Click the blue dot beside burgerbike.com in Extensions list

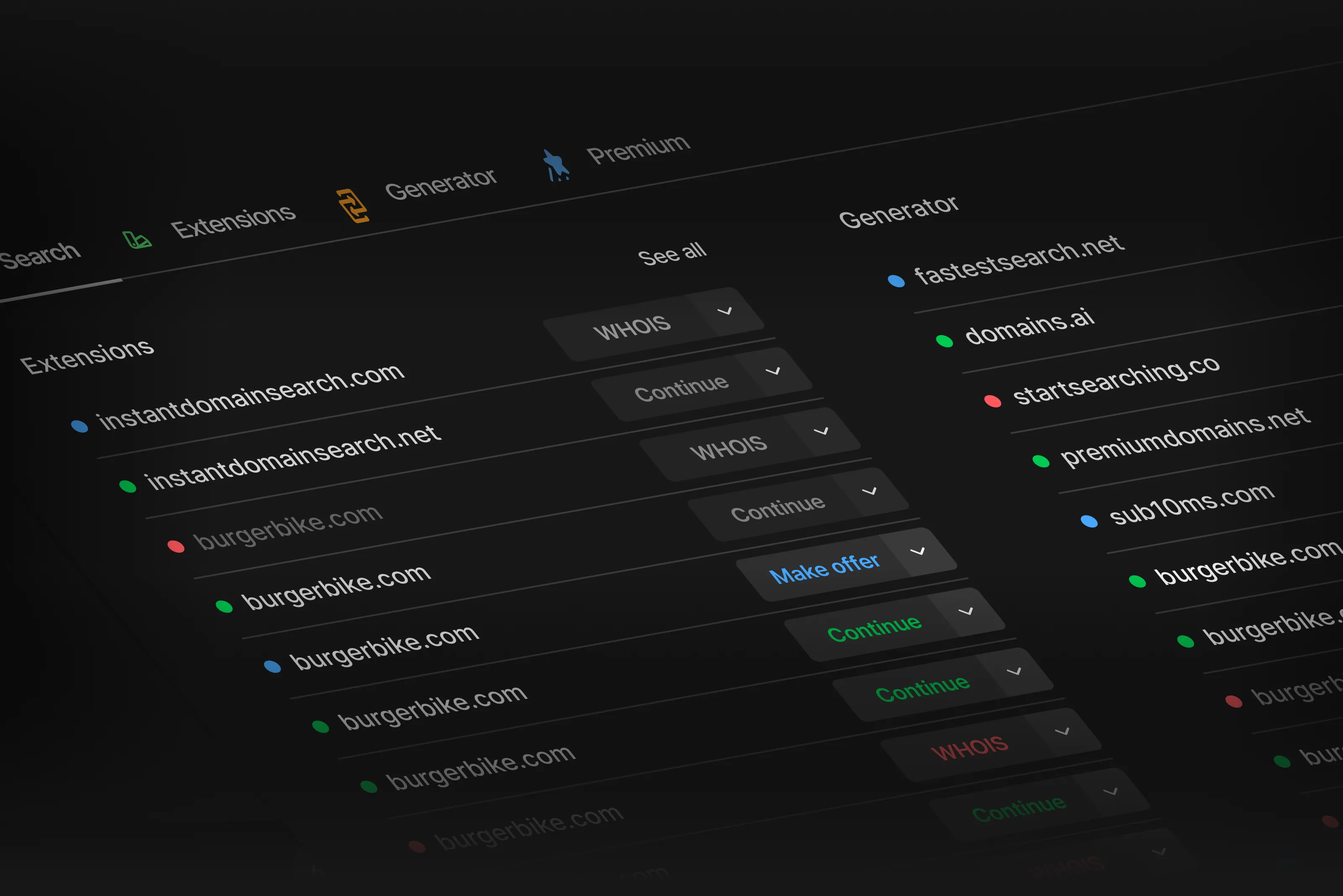[272, 666]
